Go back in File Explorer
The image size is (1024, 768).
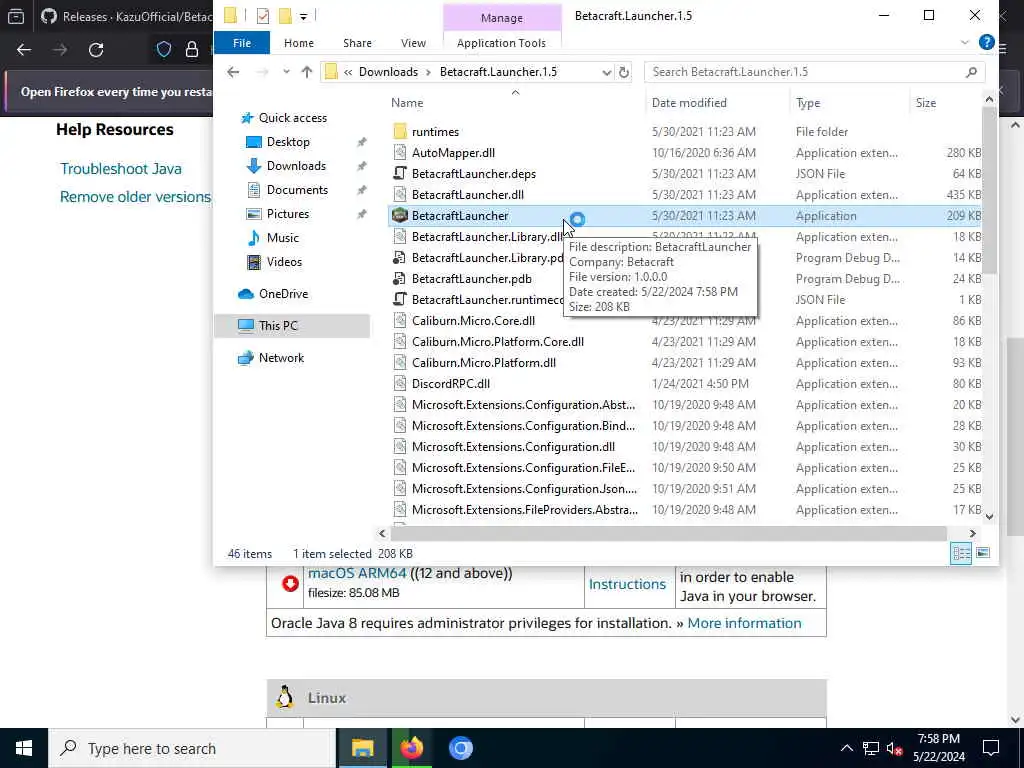(233, 72)
